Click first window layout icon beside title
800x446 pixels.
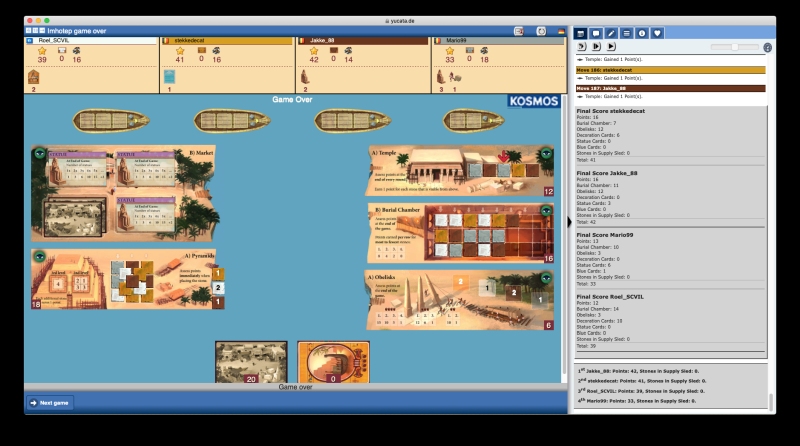[29, 31]
